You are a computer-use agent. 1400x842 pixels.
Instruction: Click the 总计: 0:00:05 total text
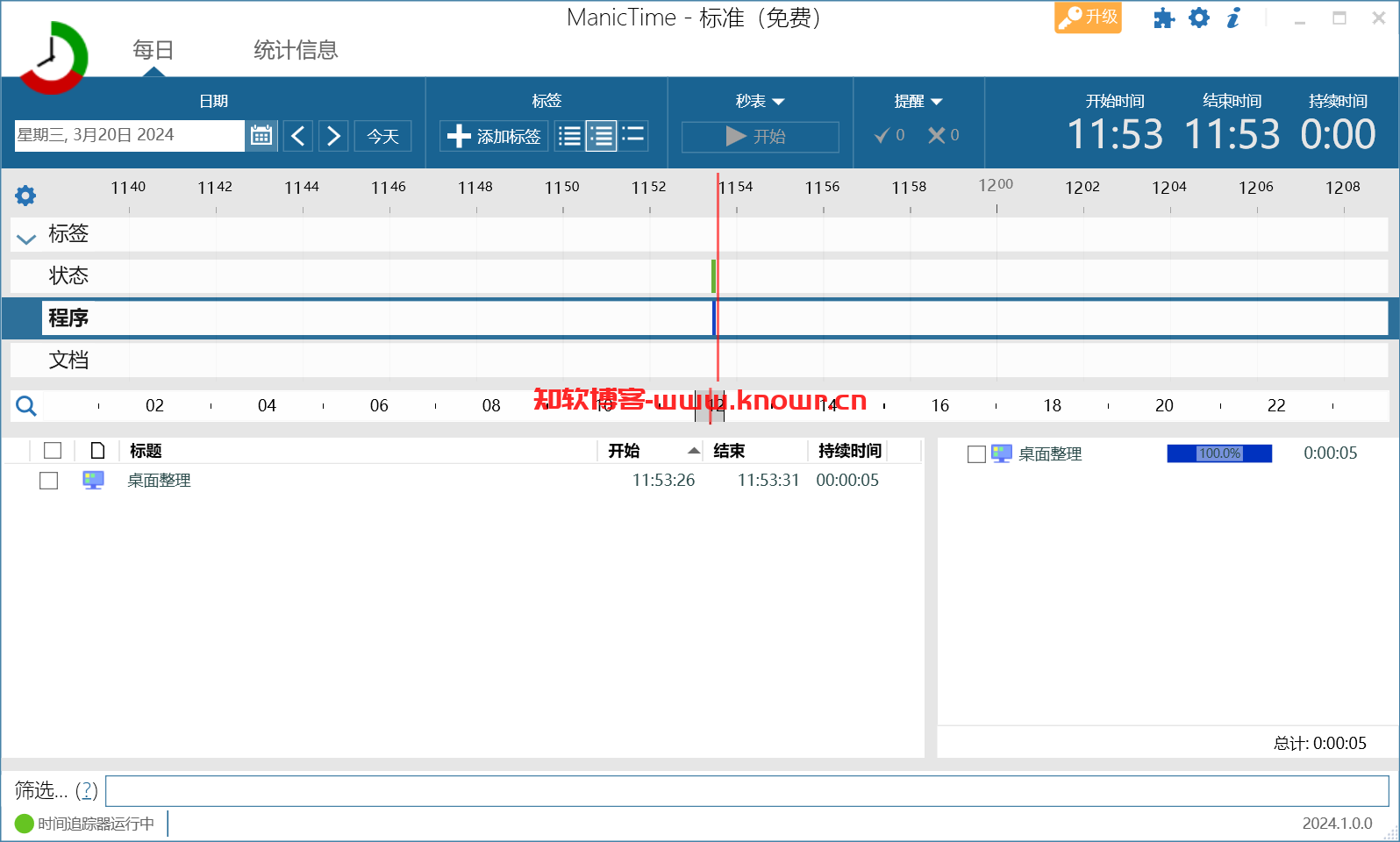pyautogui.click(x=1320, y=744)
